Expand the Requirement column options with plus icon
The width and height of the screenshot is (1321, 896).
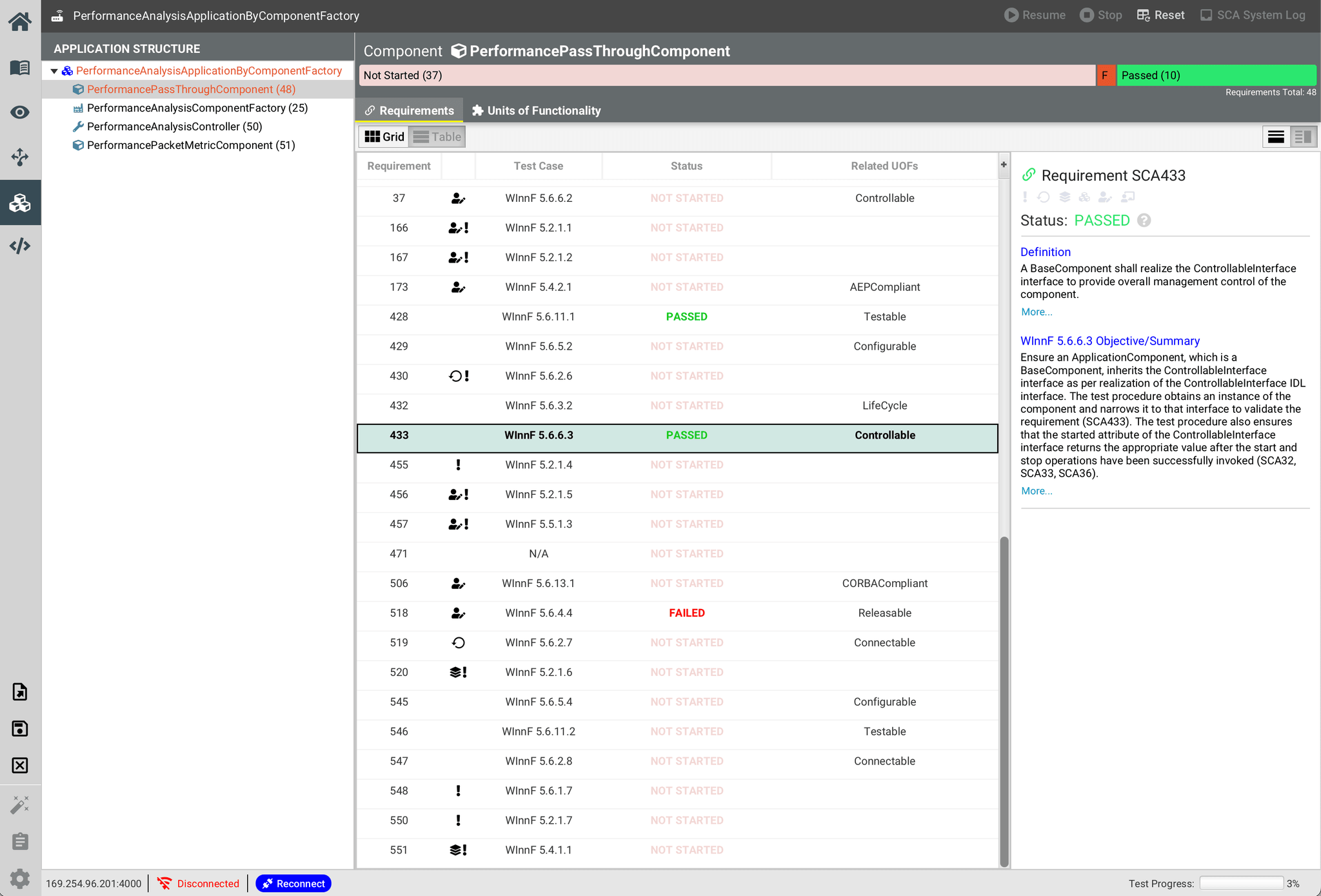1004,165
